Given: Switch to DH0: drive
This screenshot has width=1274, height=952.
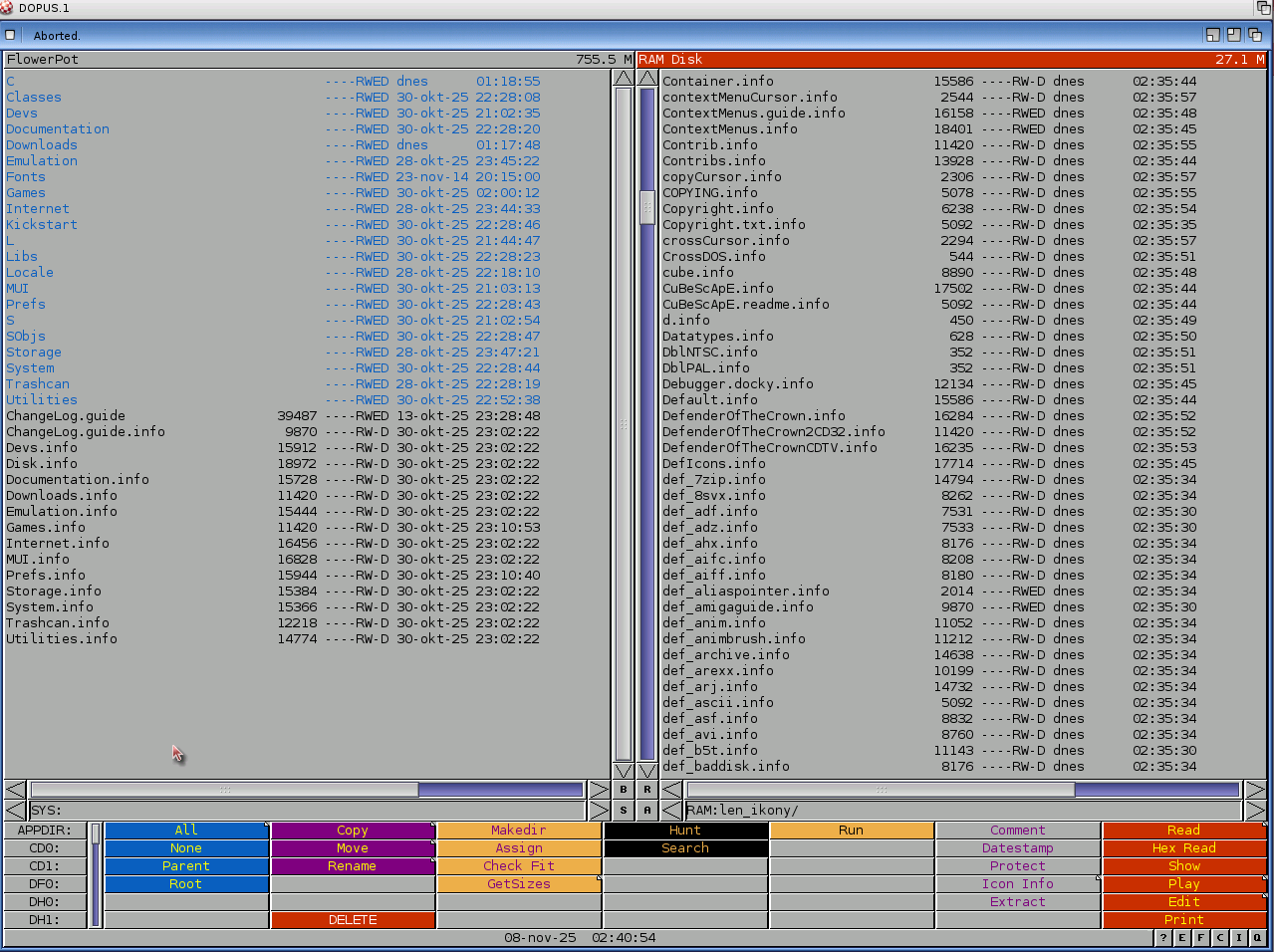Looking at the screenshot, I should (45, 902).
